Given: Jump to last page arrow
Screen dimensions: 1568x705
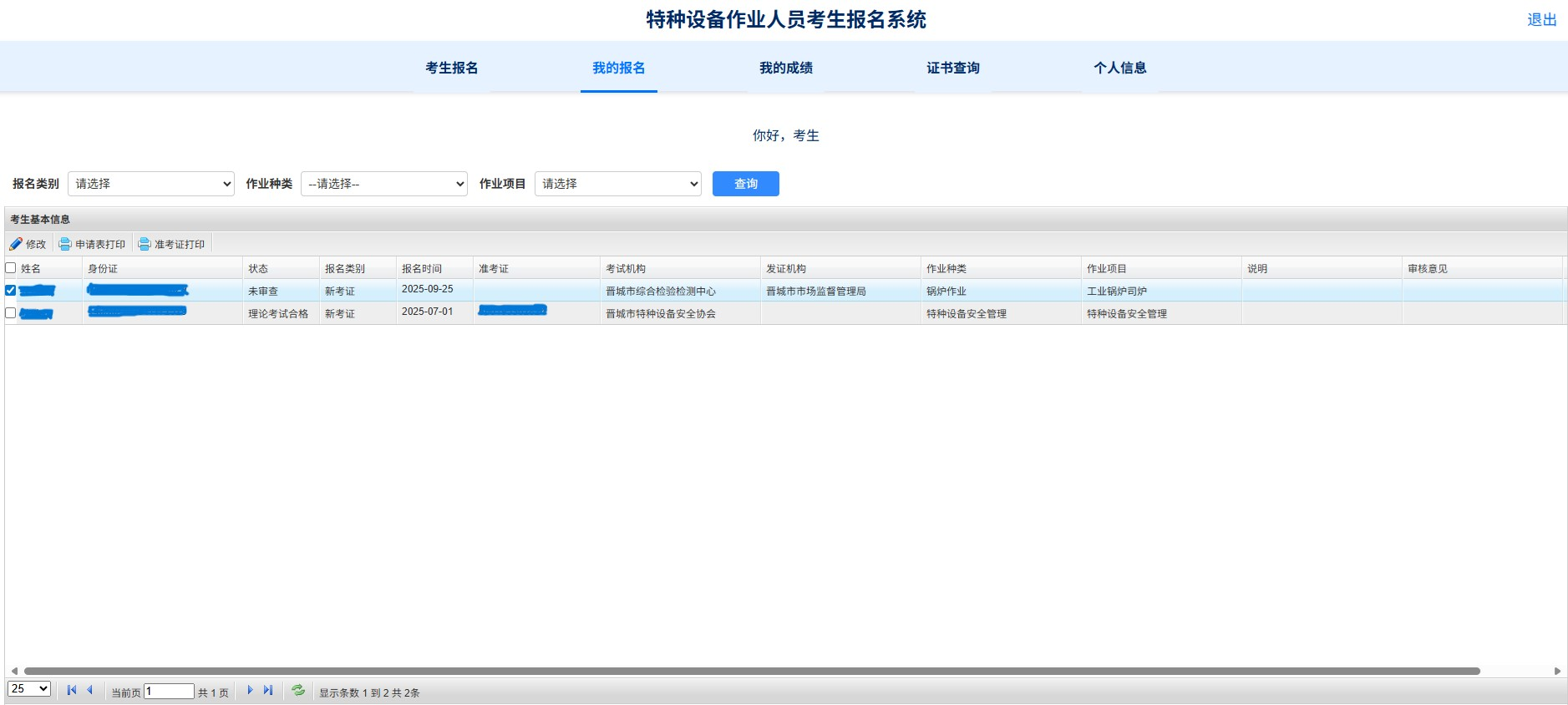Looking at the screenshot, I should click(x=267, y=690).
